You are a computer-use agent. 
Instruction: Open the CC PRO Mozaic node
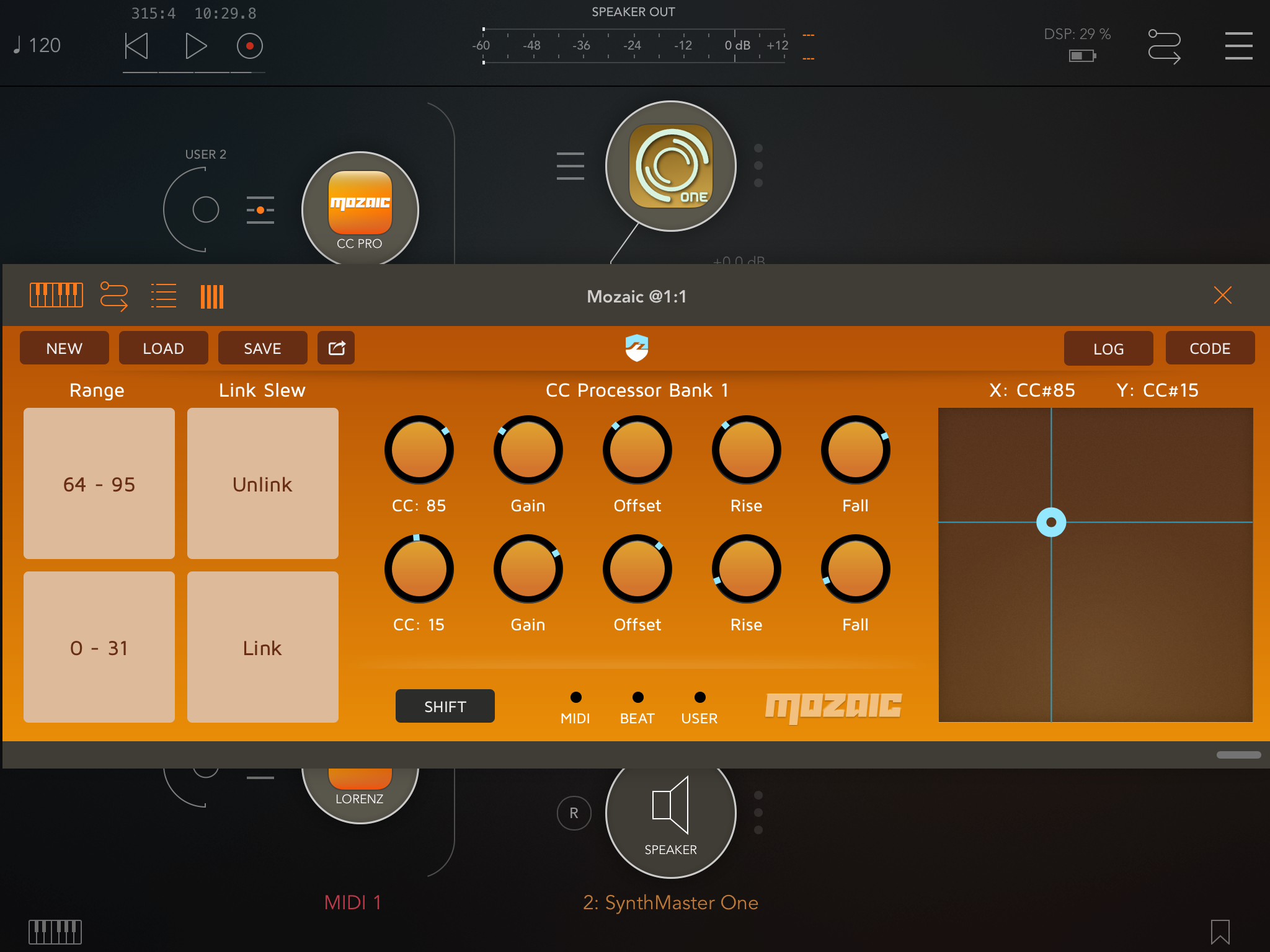coord(360,209)
